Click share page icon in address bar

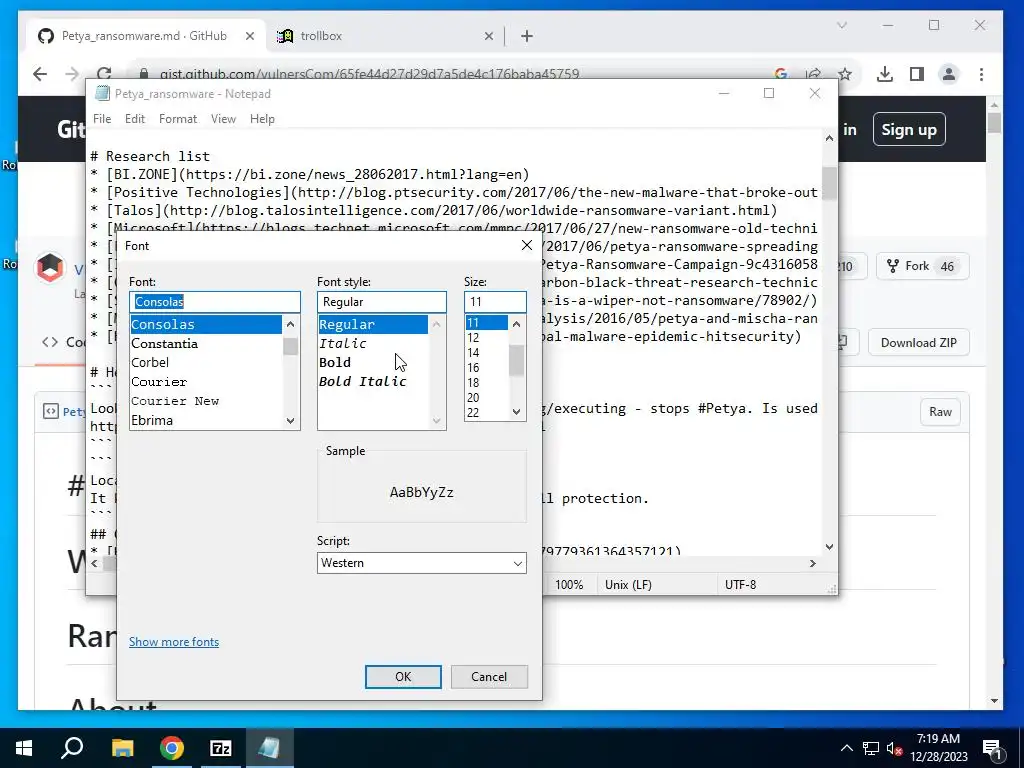[x=813, y=74]
